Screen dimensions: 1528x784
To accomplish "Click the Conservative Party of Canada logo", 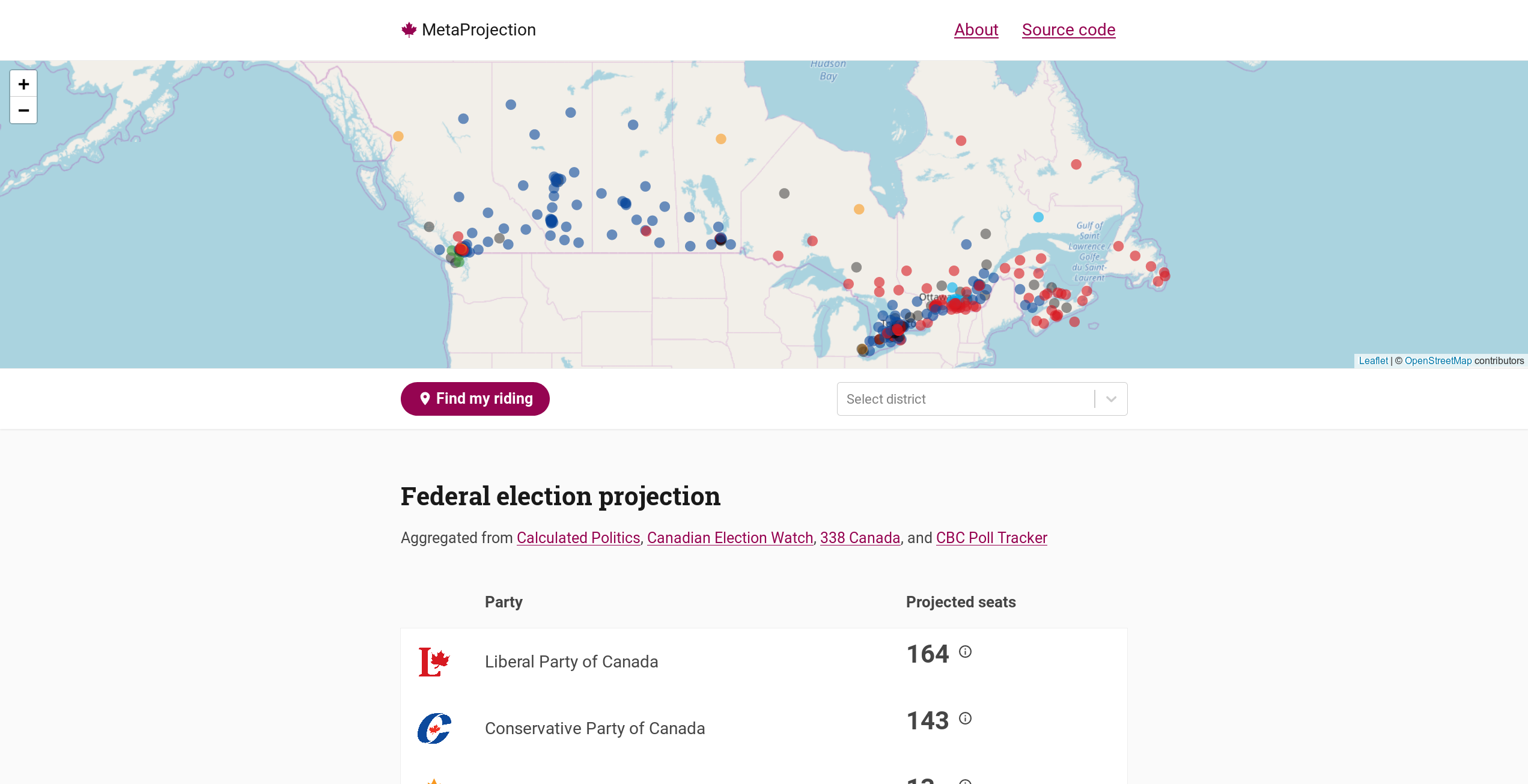I will [x=434, y=729].
